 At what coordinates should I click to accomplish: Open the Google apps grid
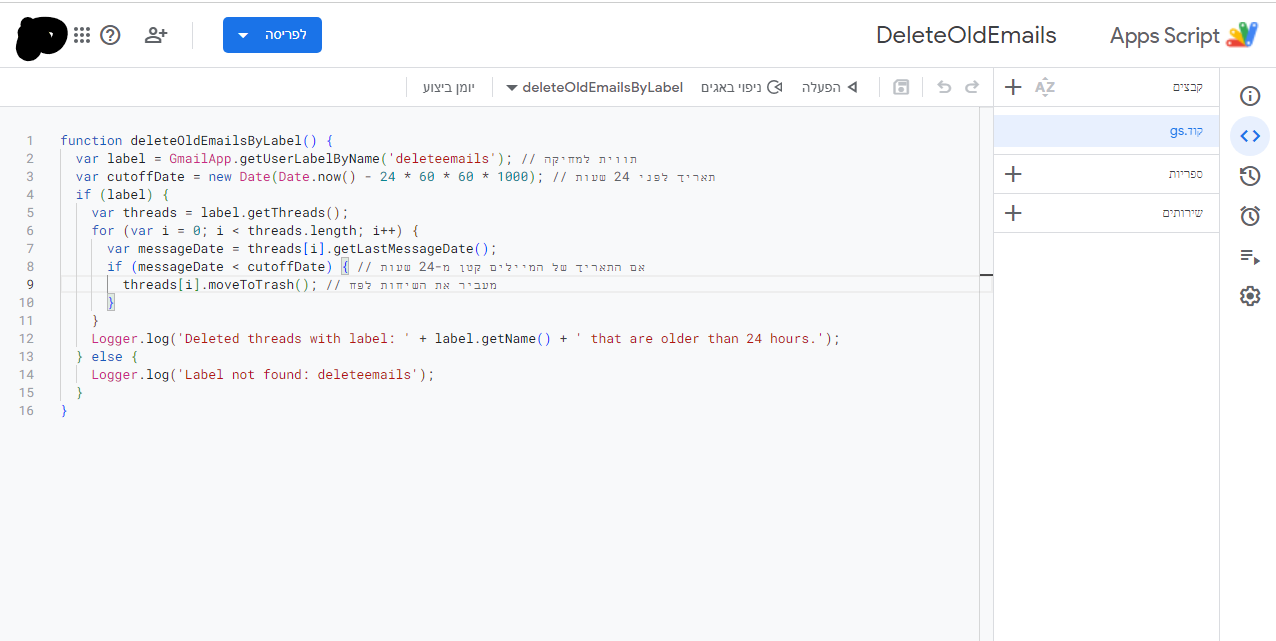click(x=82, y=35)
